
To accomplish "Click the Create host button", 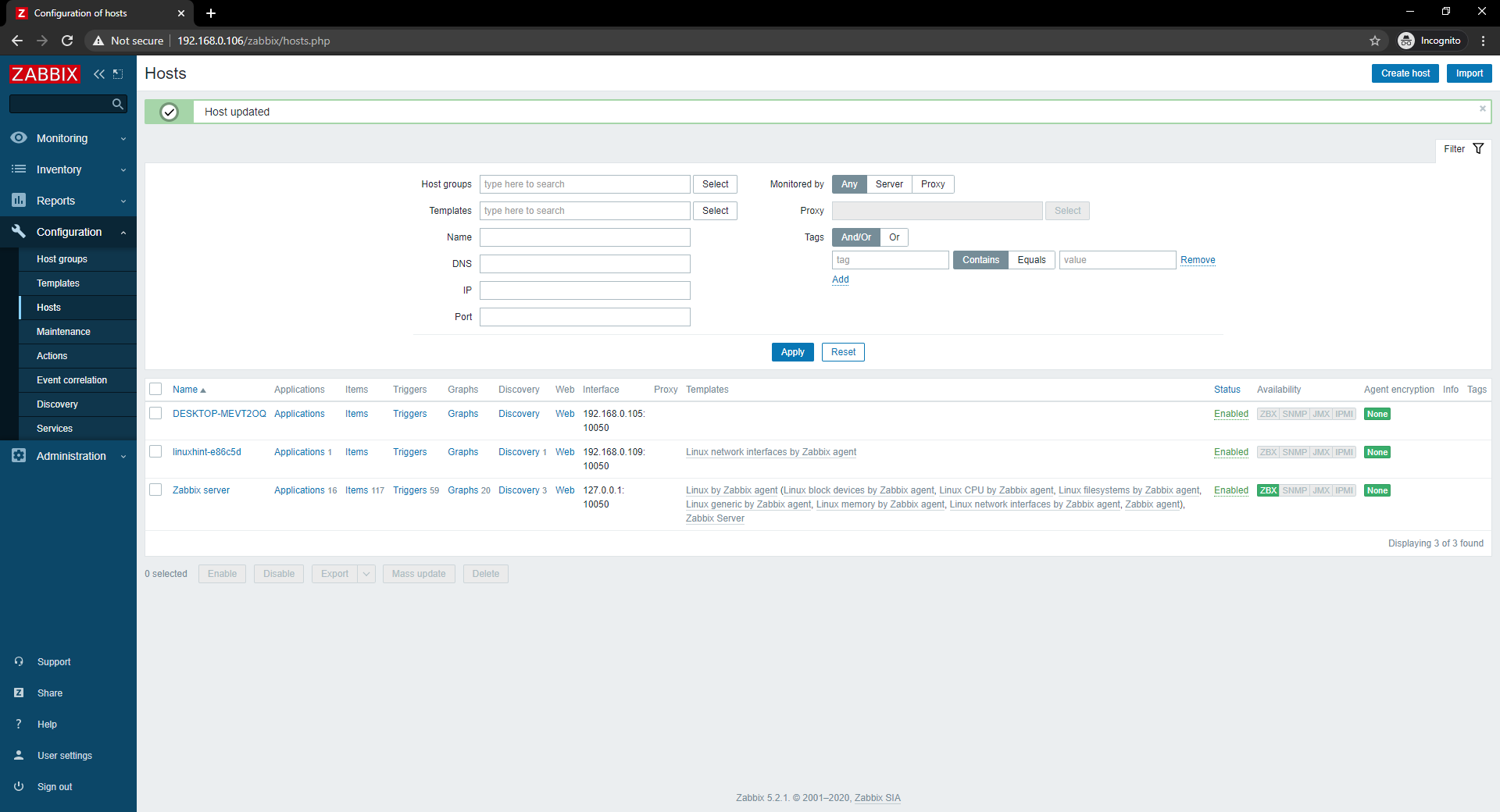I will tap(1405, 73).
